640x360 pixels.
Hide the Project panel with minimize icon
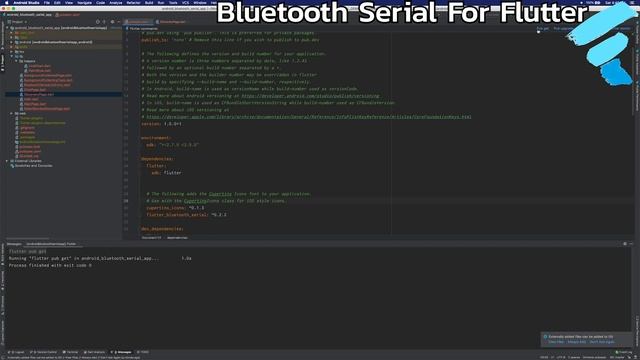coord(118,22)
